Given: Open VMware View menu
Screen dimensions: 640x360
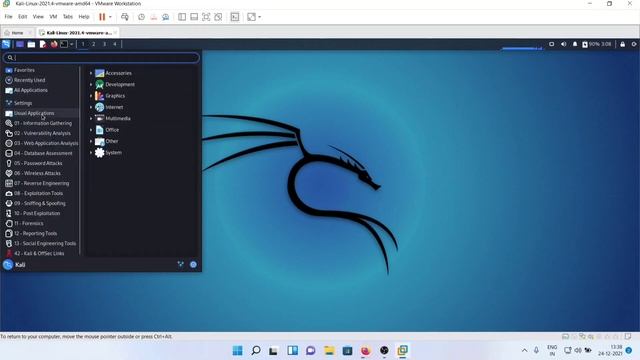Looking at the screenshot, I should [x=38, y=17].
